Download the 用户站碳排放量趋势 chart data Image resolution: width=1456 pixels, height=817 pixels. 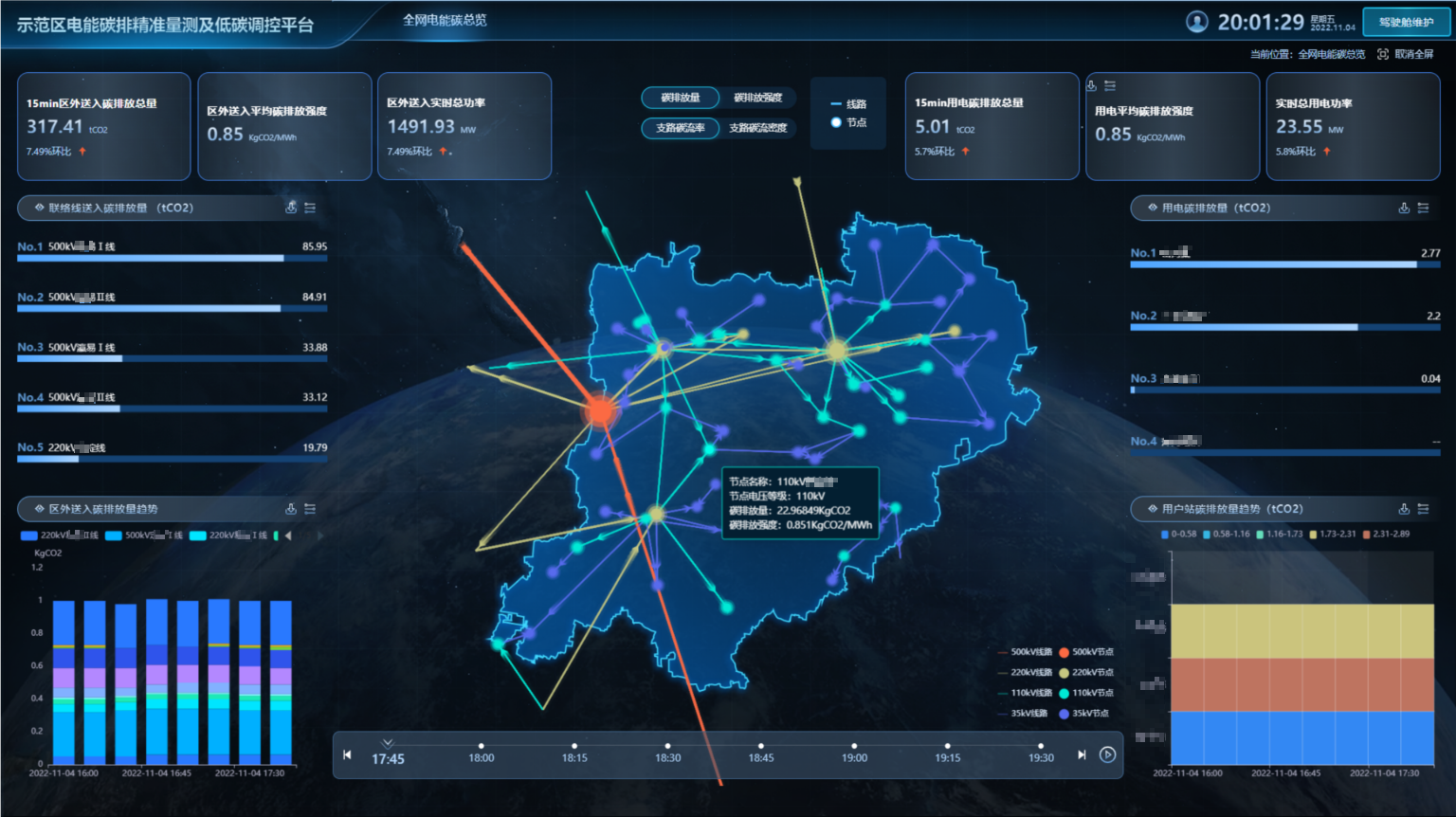pyautogui.click(x=1404, y=509)
